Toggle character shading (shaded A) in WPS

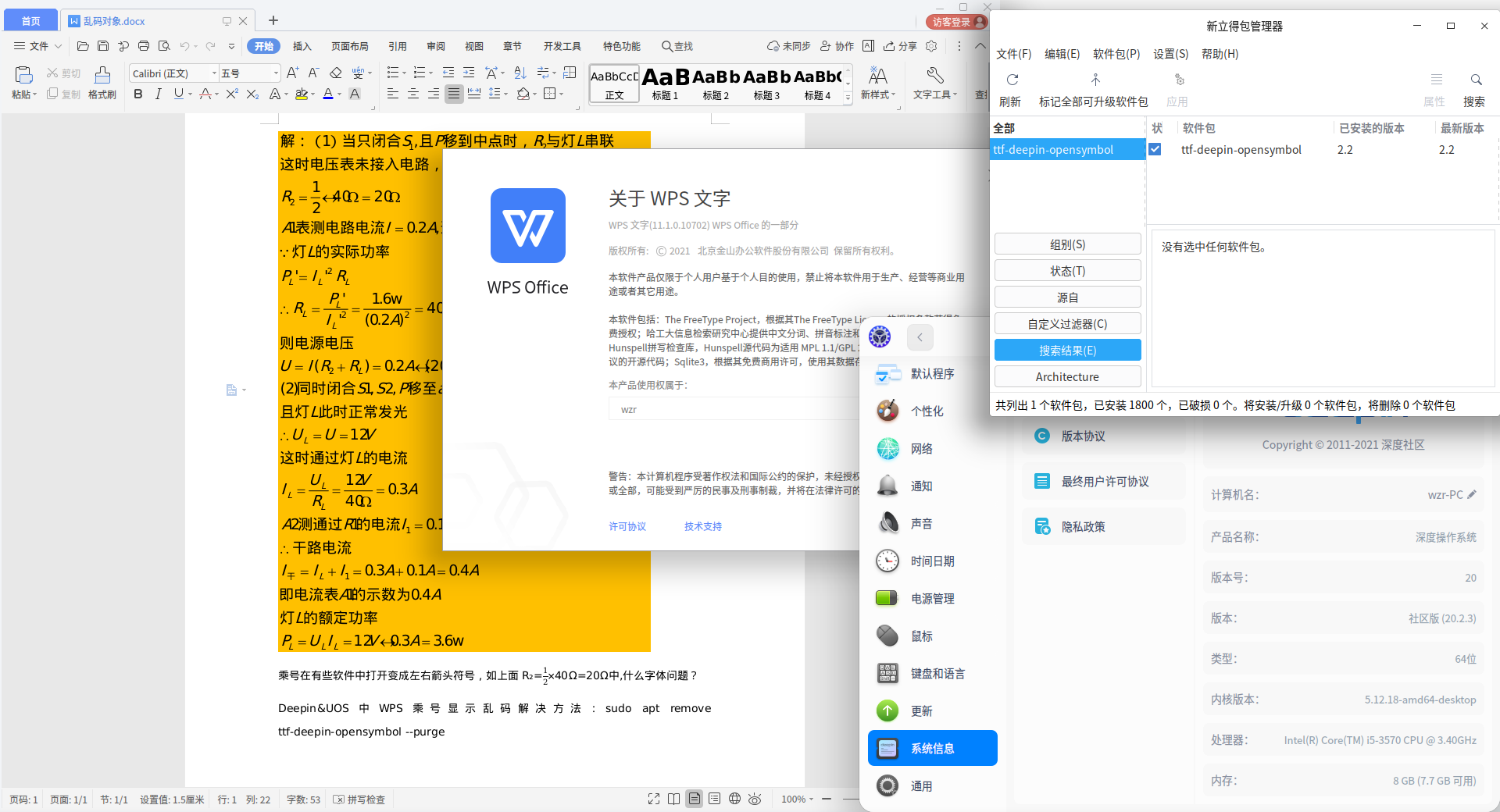355,94
